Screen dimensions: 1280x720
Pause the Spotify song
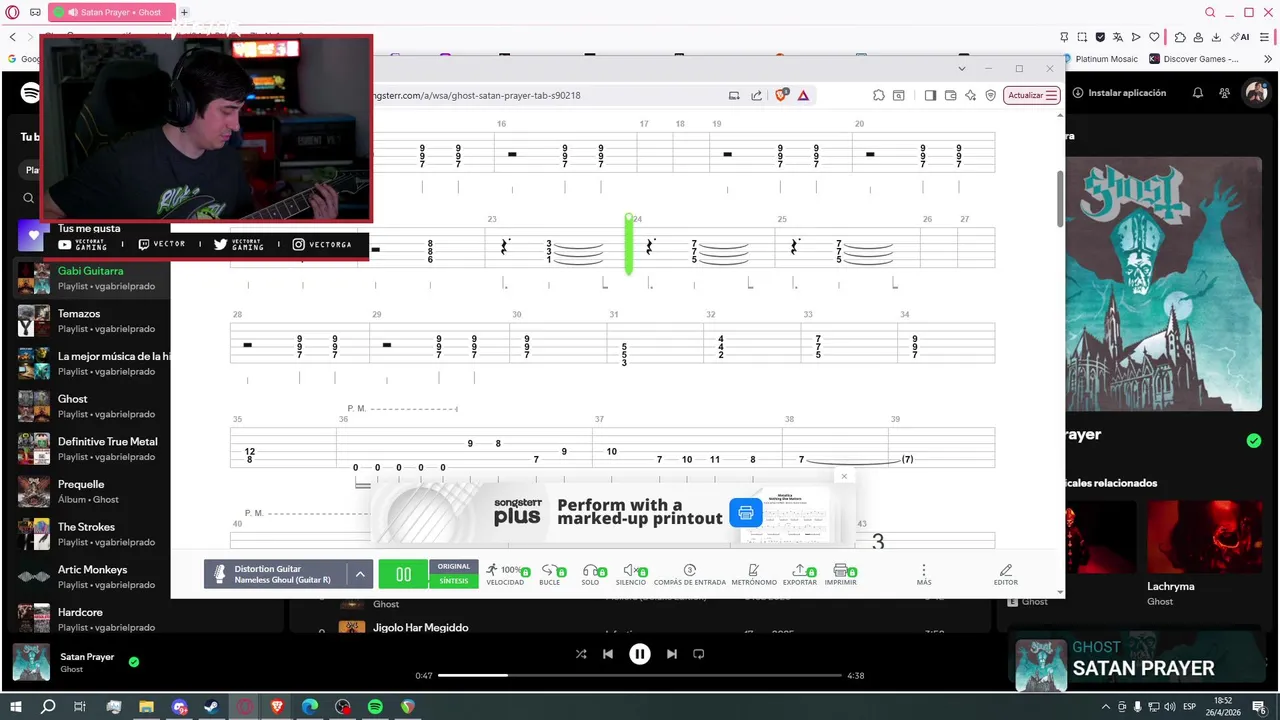coord(640,654)
